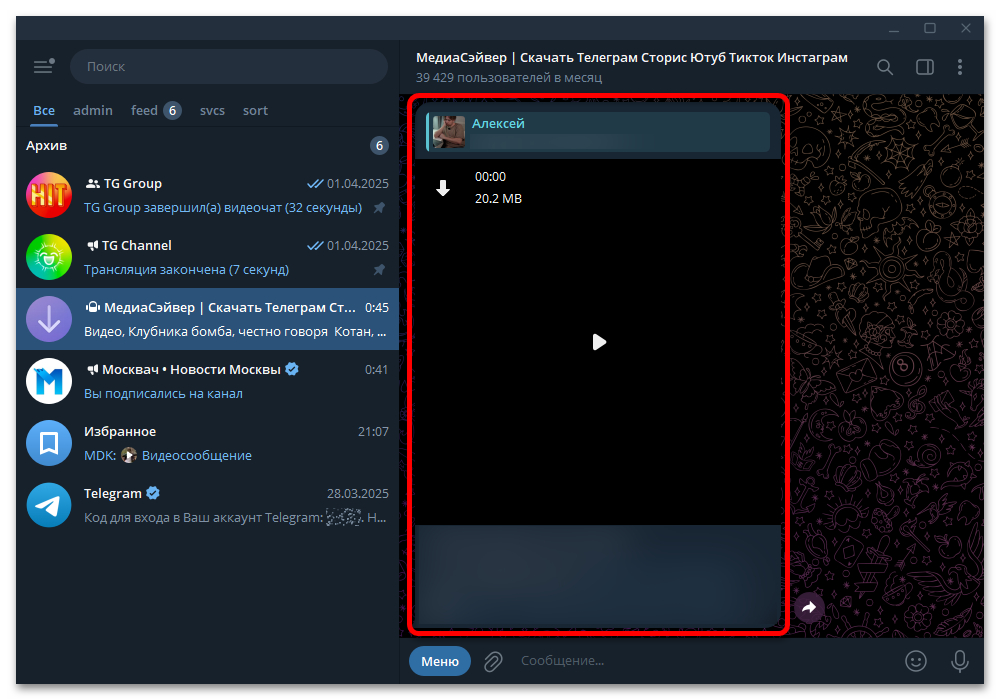Click the 0:45 time on МедиаСэйвер chat

click(376, 307)
